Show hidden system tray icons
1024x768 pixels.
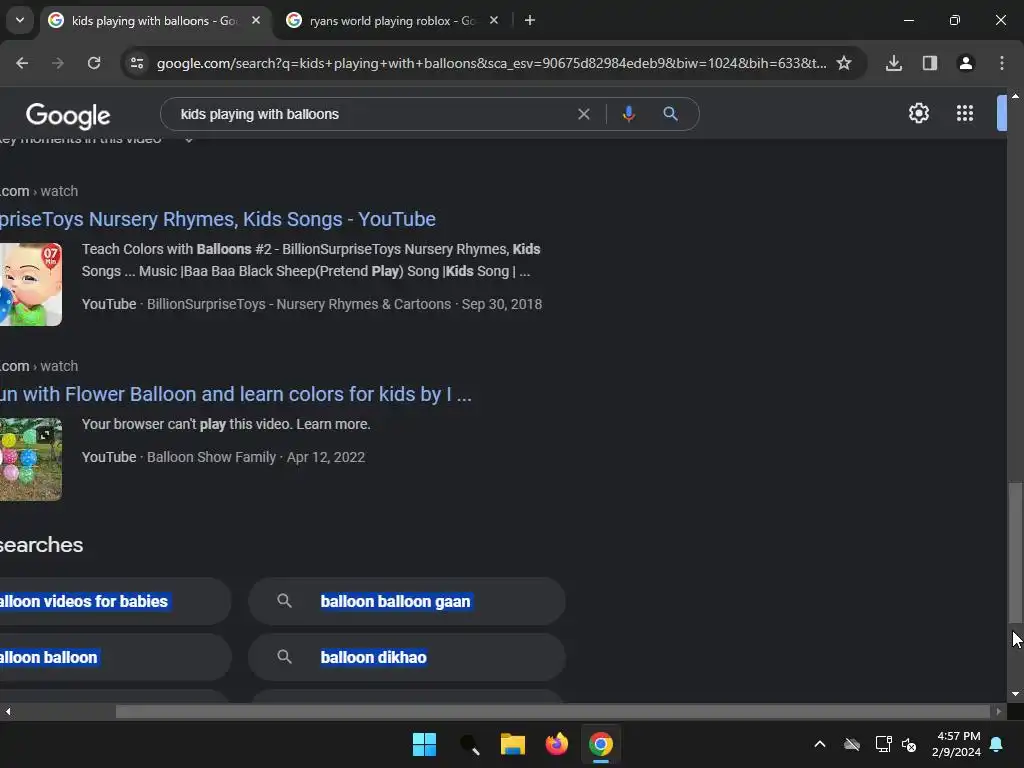820,744
